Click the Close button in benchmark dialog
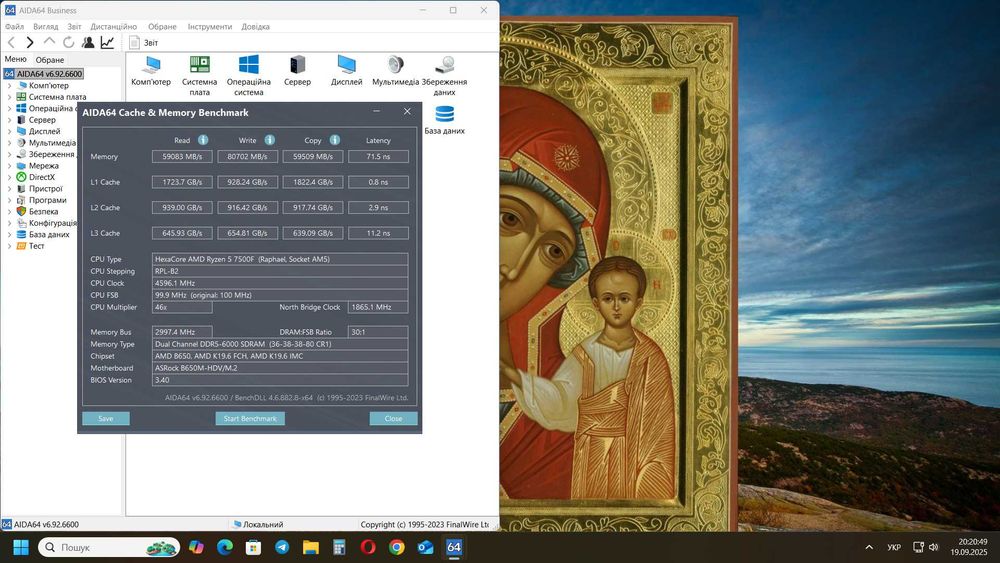Screen dimensions: 1000x563 (393, 418)
